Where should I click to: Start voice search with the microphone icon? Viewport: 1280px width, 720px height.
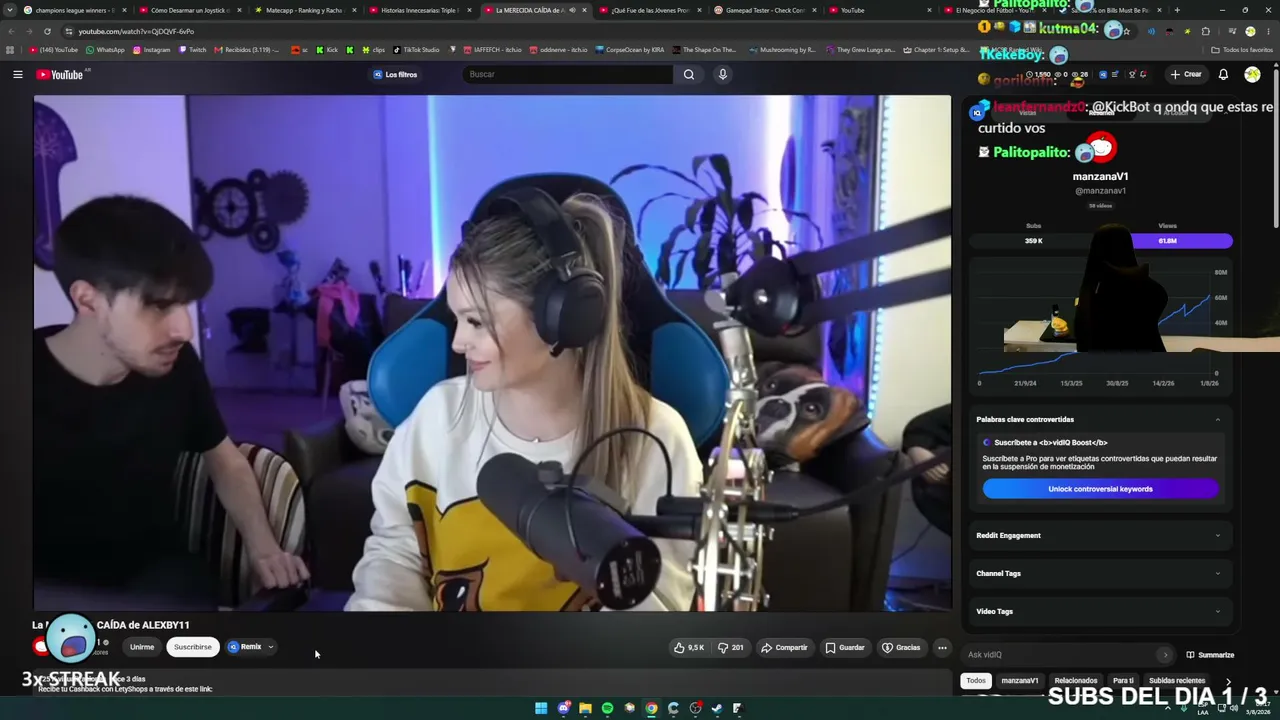[722, 74]
